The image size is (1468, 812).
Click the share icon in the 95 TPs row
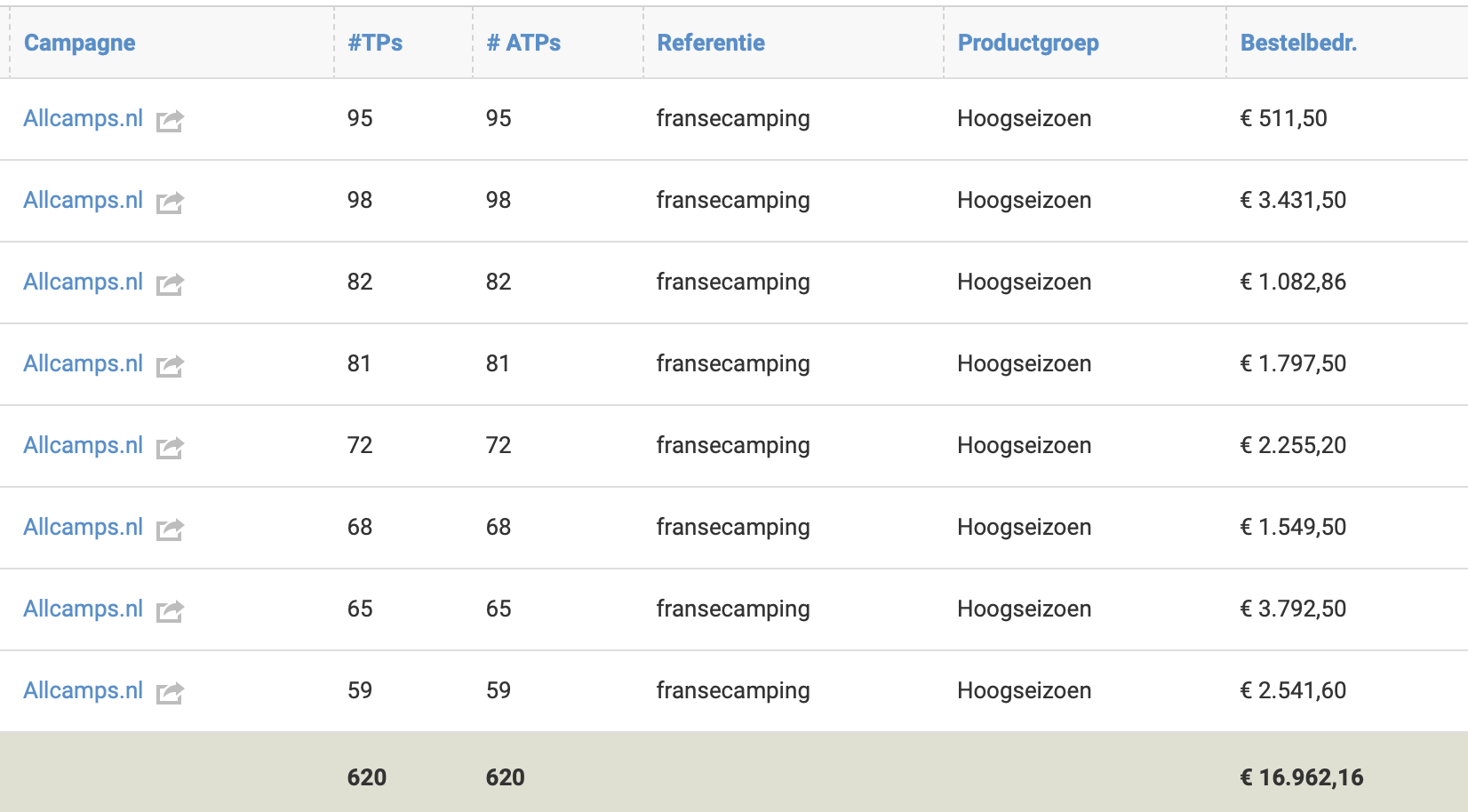tap(170, 120)
